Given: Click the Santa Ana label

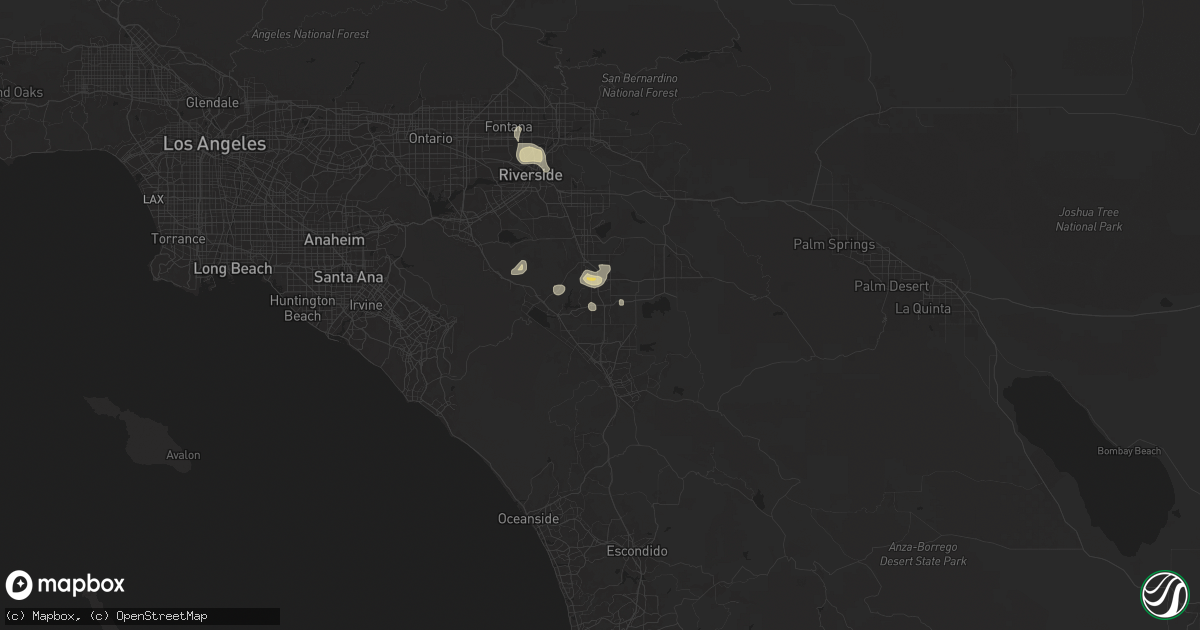Looking at the screenshot, I should click(x=349, y=277).
